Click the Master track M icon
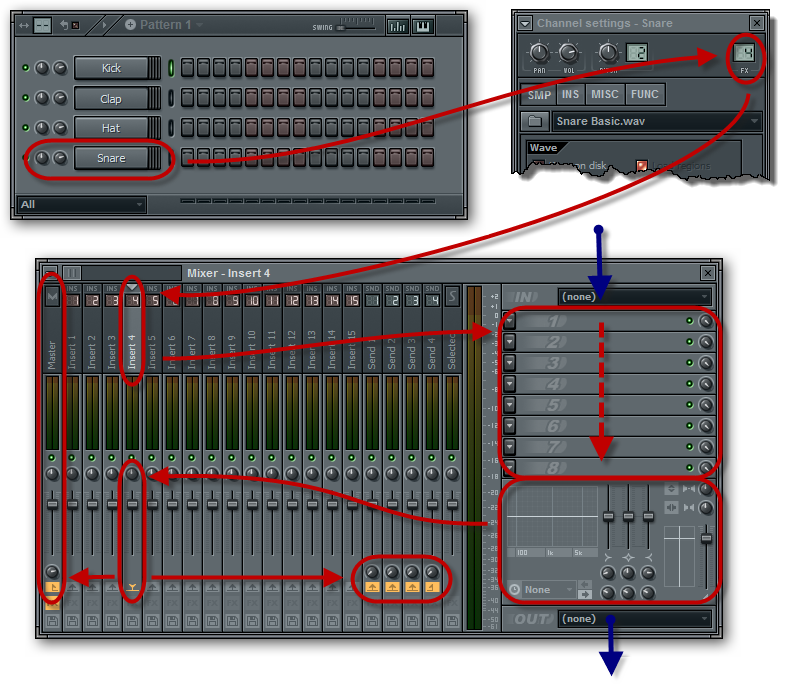Screen dimensions: 792x684 (x=52, y=297)
